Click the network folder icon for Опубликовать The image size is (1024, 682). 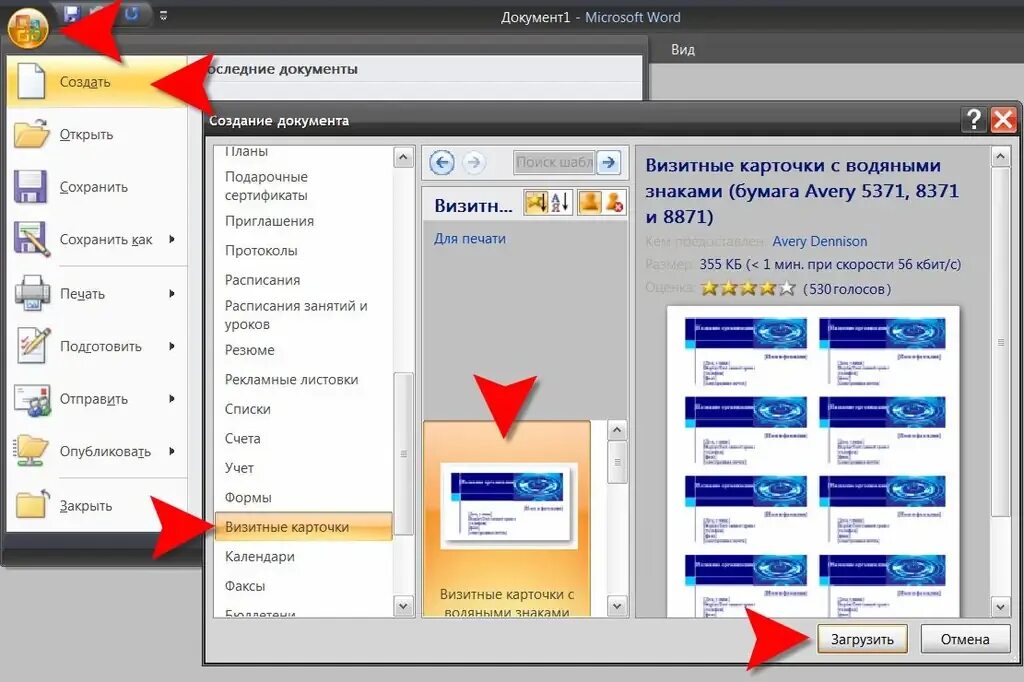[x=31, y=451]
